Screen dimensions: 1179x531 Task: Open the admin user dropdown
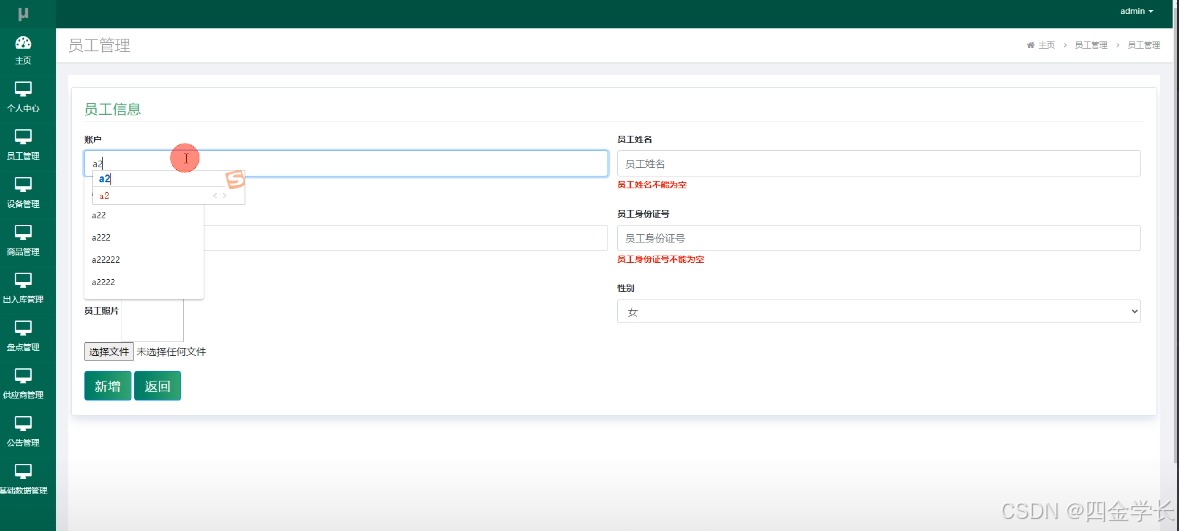[1136, 11]
